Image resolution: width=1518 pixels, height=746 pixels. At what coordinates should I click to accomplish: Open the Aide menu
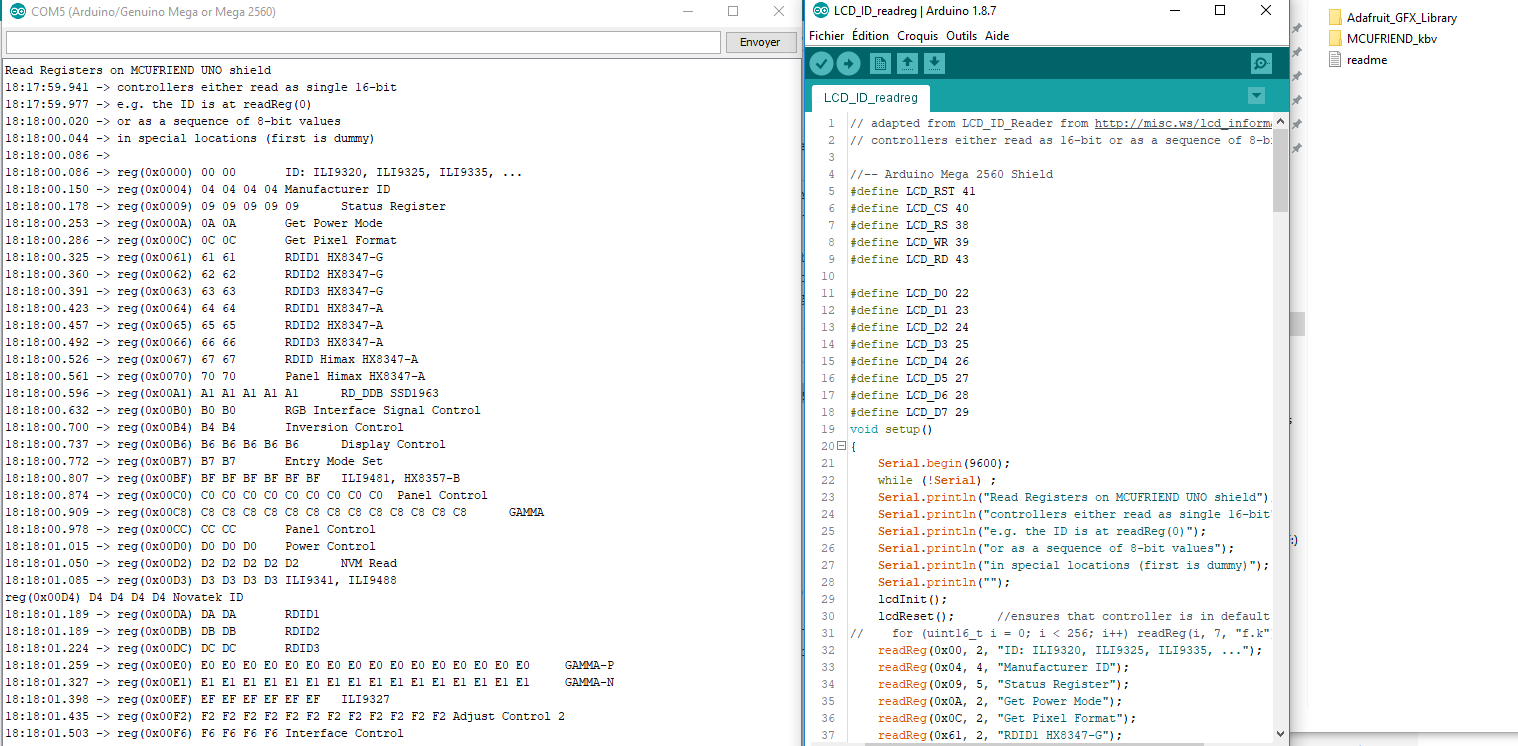click(x=997, y=36)
